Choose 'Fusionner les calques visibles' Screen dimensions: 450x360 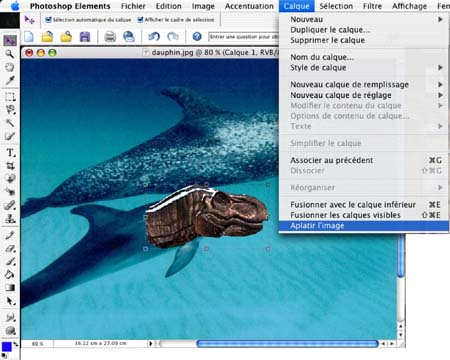[364, 215]
